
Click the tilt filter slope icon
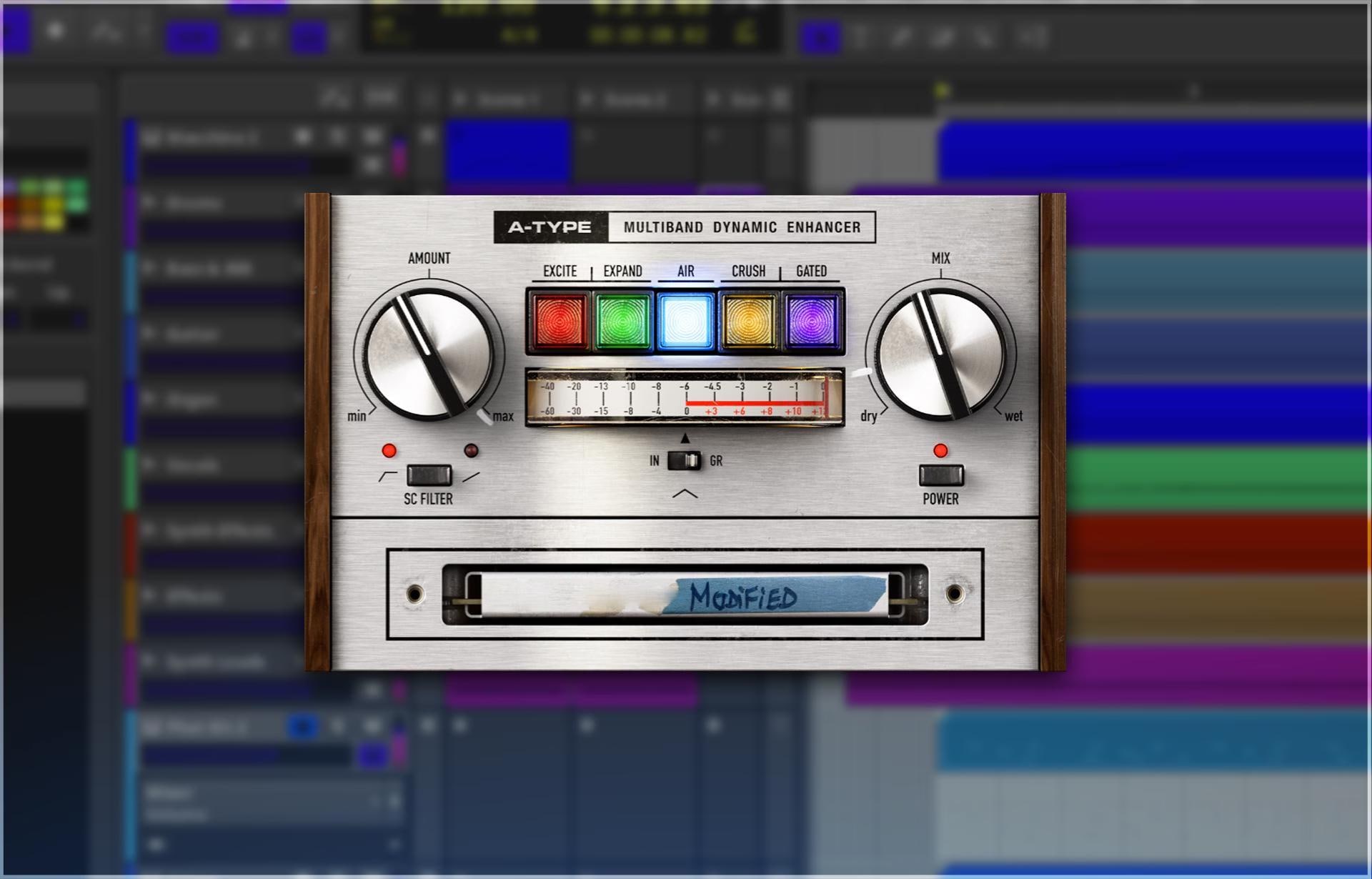pyautogui.click(x=471, y=476)
